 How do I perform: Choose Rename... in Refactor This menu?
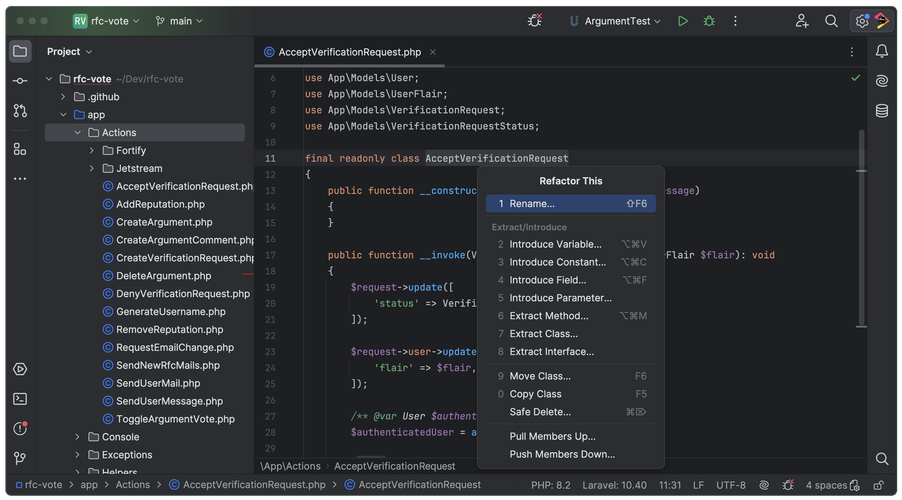[x=571, y=204]
